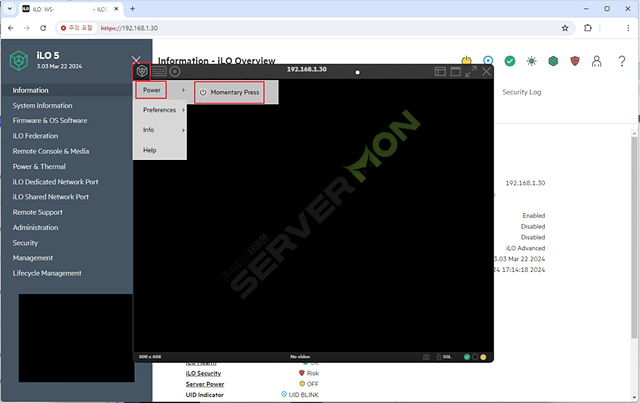
Task: Click the Risk shield status icon
Action: coord(302,373)
